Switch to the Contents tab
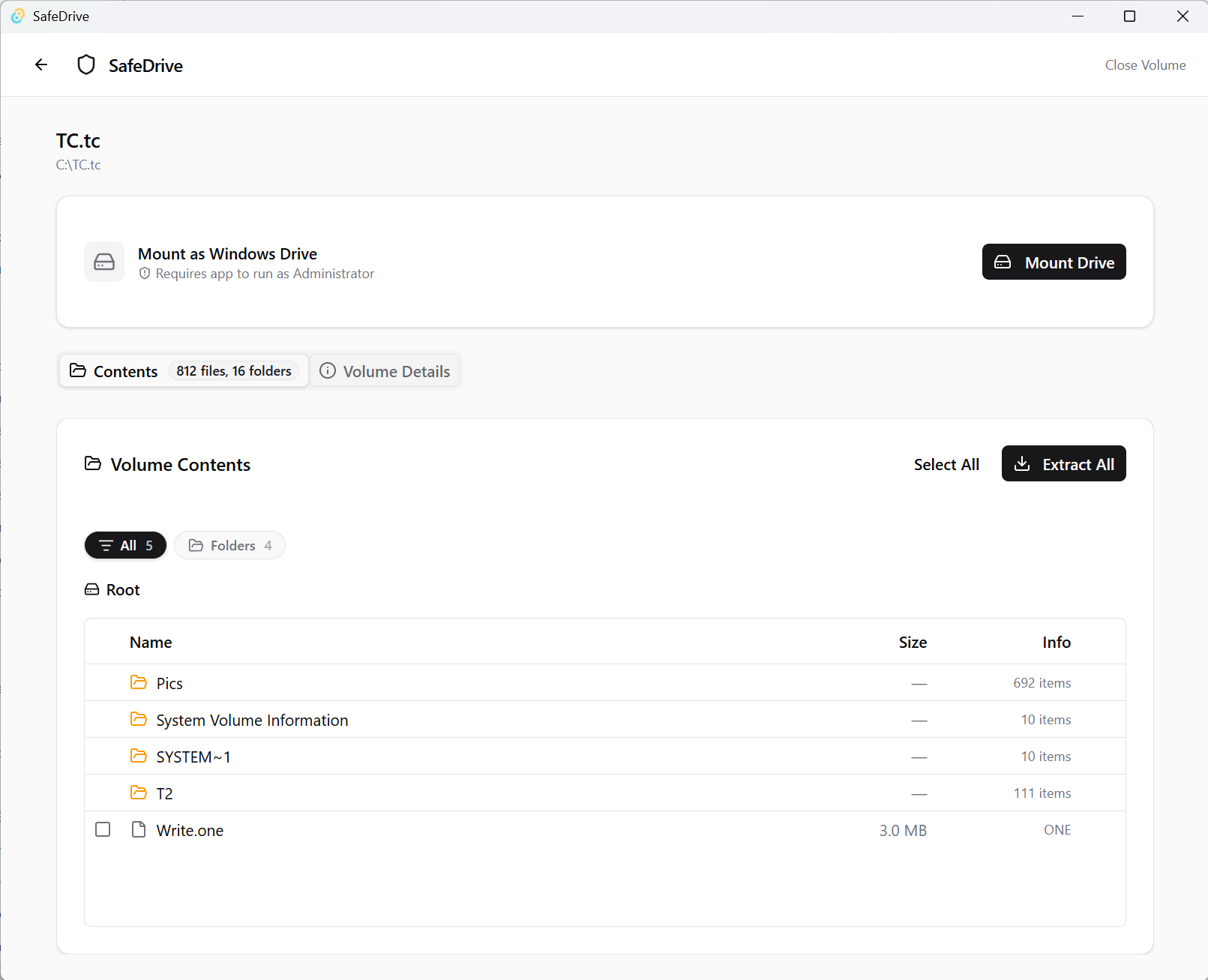1208x980 pixels. [184, 371]
